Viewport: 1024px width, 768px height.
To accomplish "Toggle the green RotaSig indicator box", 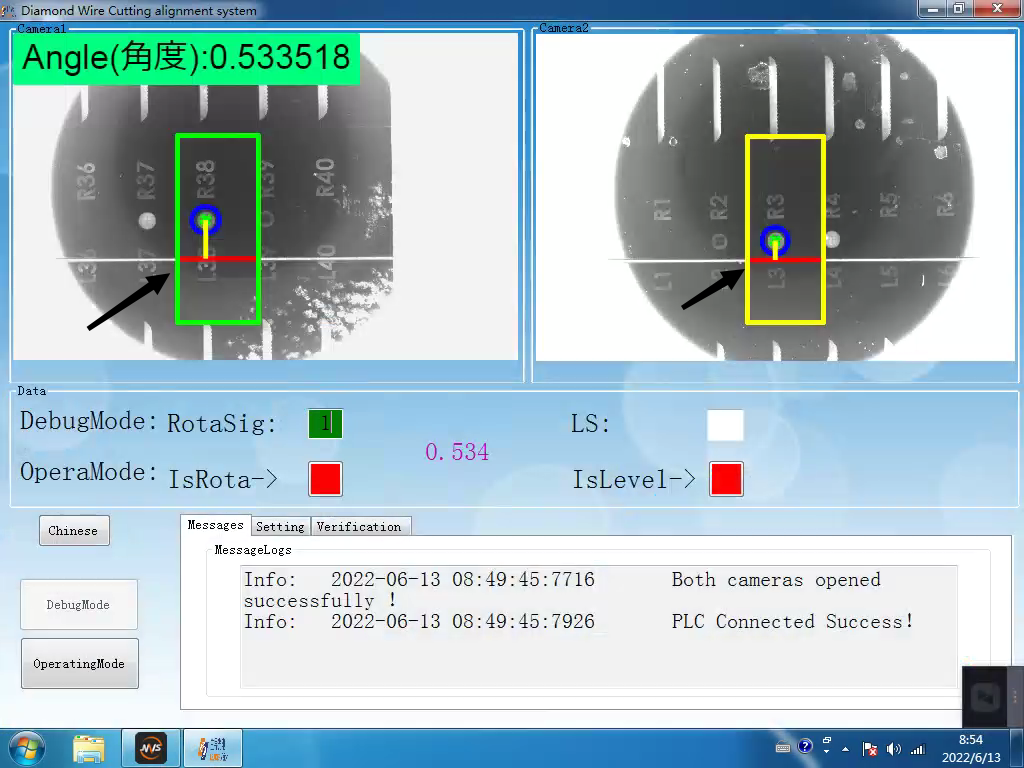I will [325, 424].
